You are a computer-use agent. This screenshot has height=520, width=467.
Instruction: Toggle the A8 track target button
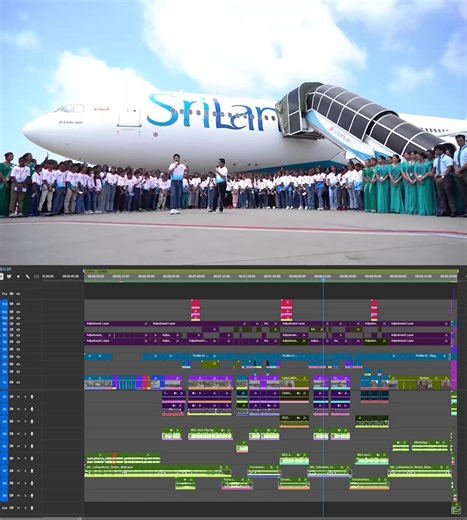point(4,483)
